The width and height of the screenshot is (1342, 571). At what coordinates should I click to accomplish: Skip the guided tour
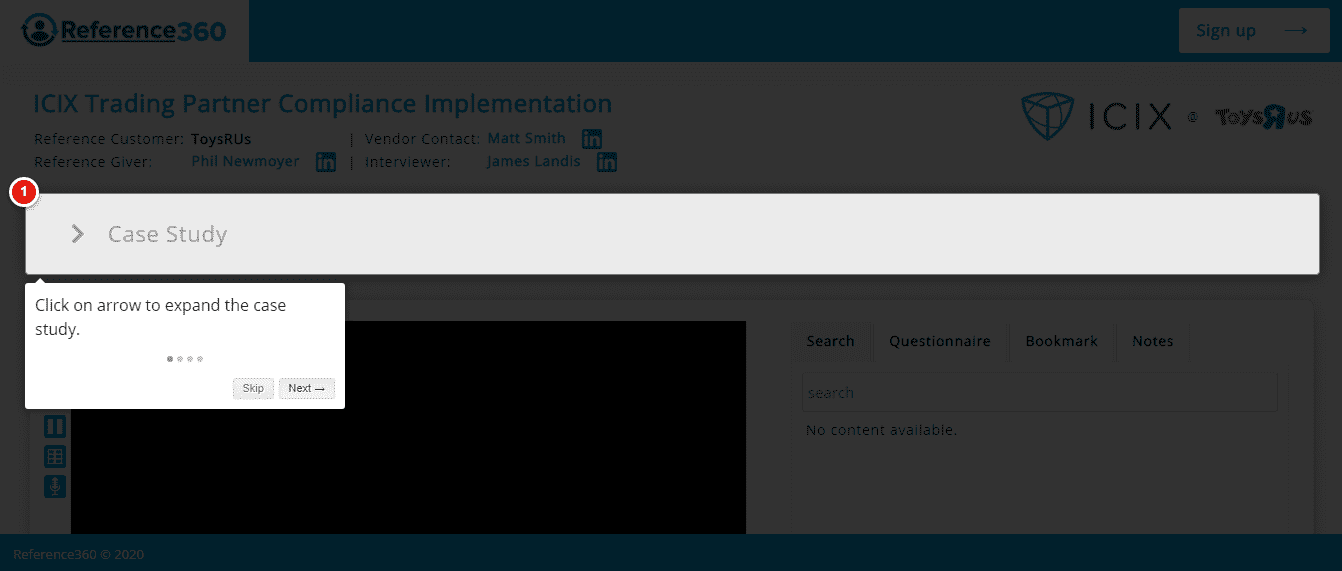pos(253,388)
